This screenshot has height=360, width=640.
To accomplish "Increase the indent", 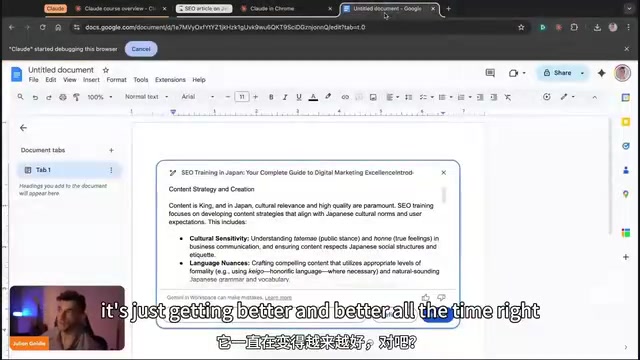I will (x=494, y=97).
